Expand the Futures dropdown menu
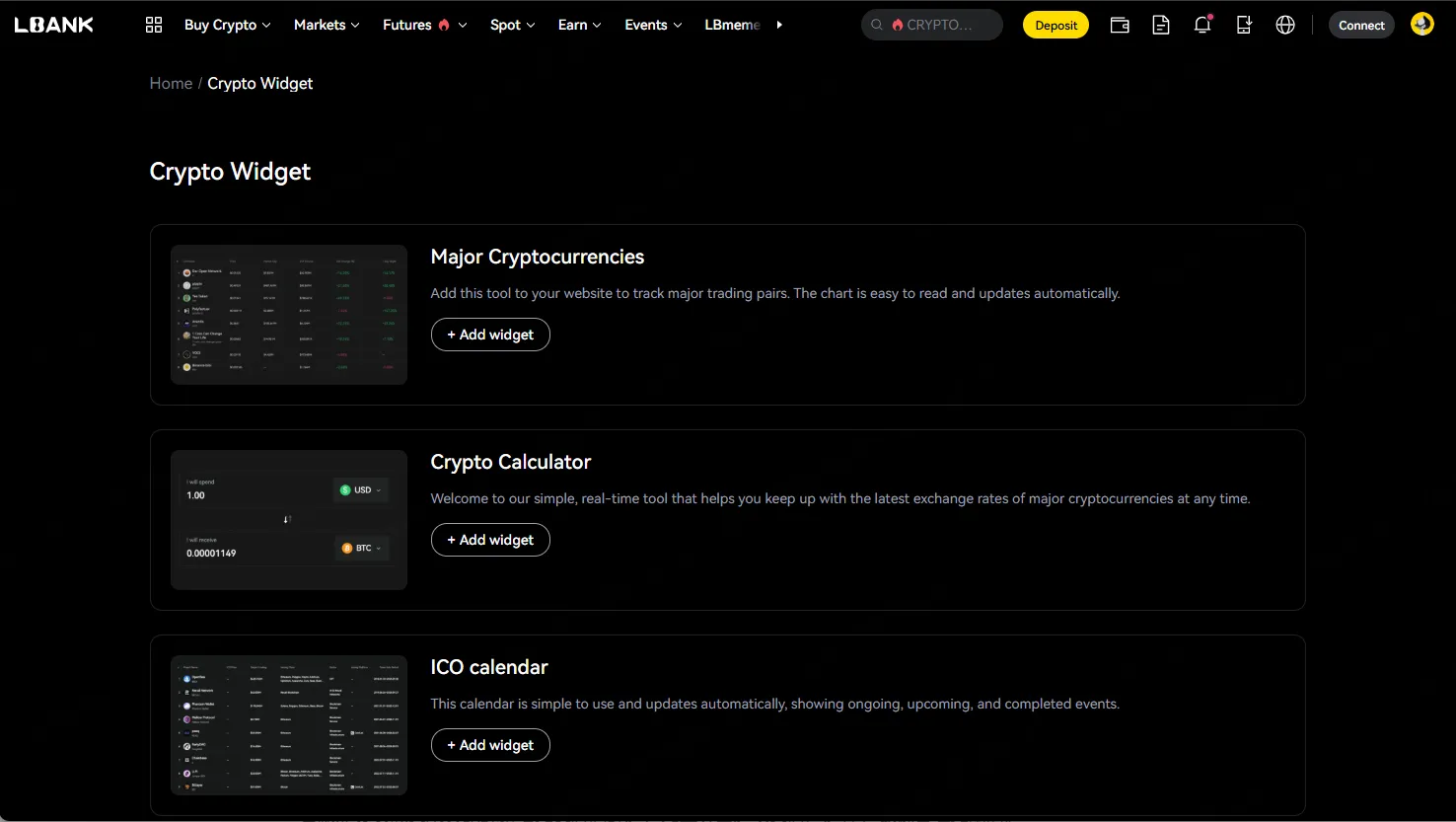1456x822 pixels. click(x=424, y=25)
